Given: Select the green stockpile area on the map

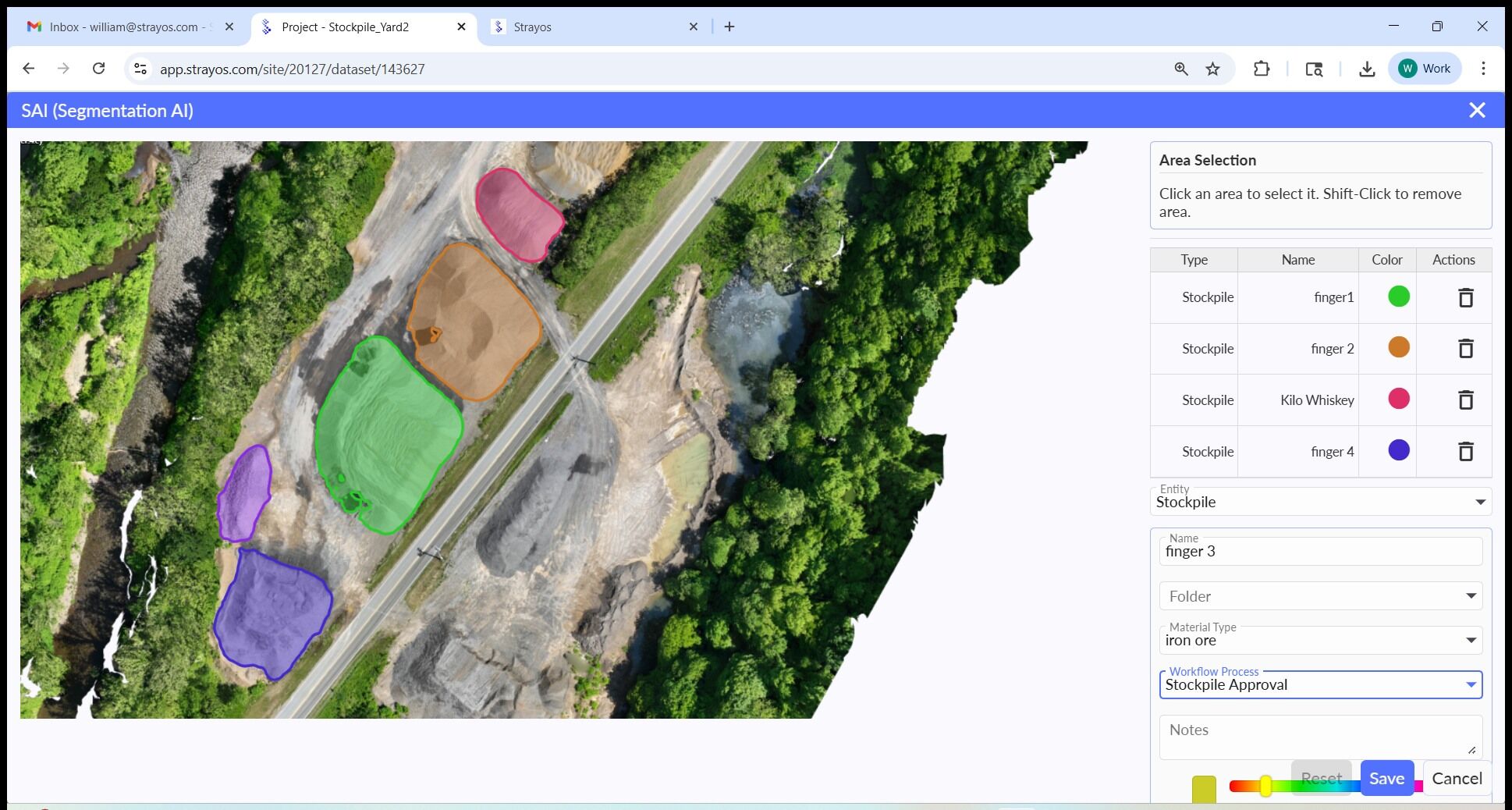Looking at the screenshot, I should tap(389, 437).
